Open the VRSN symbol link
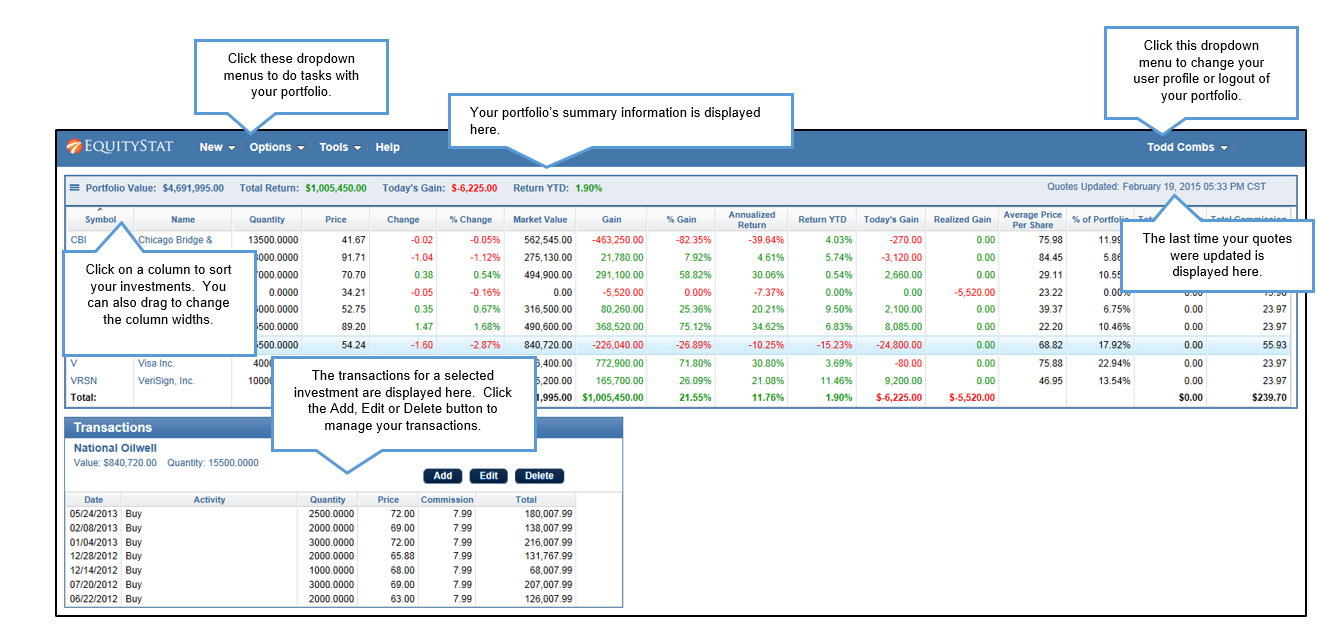Image resolution: width=1319 pixels, height=637 pixels. tap(83, 381)
